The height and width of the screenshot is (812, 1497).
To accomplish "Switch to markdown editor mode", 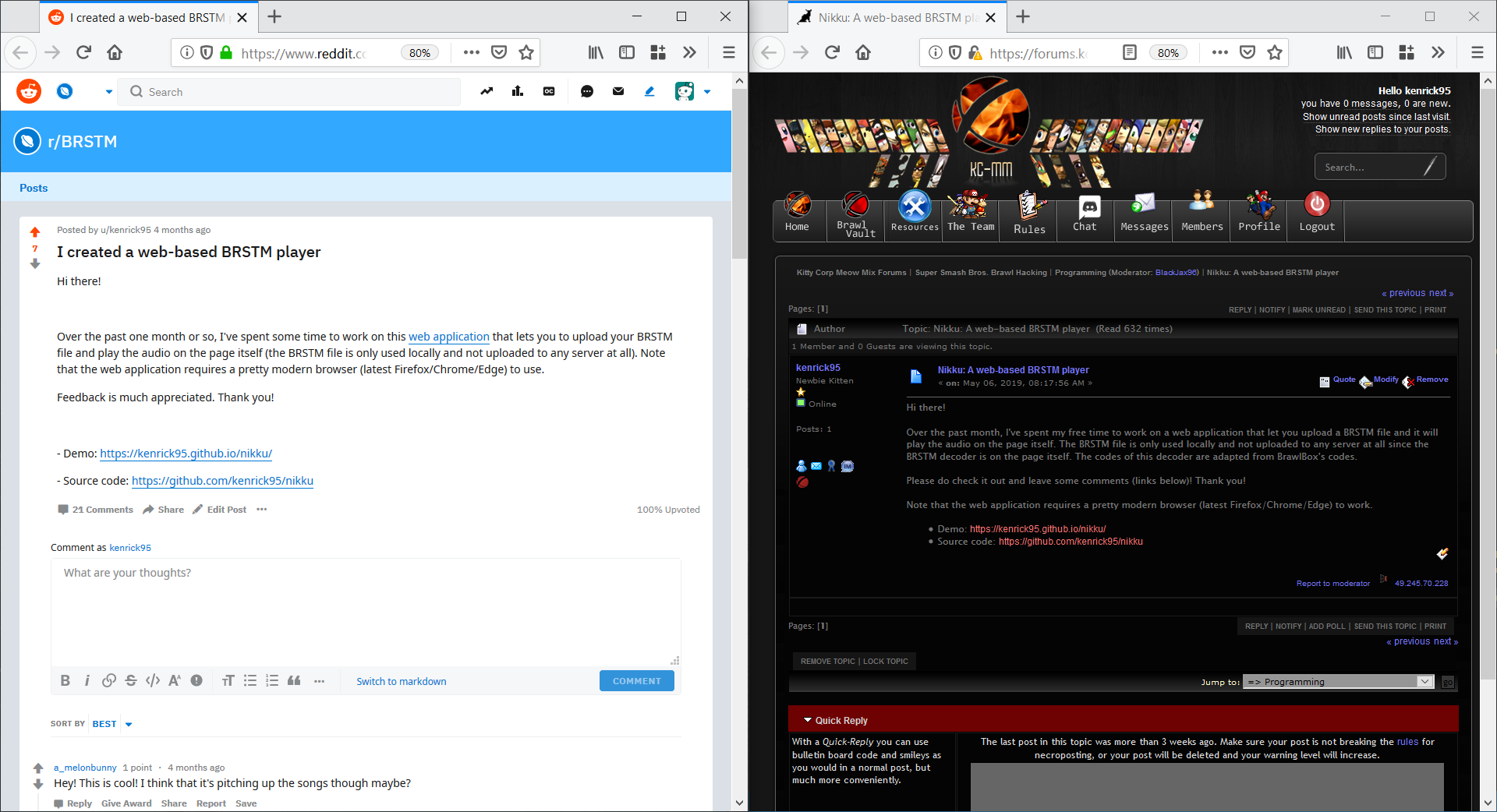I will pos(402,682).
